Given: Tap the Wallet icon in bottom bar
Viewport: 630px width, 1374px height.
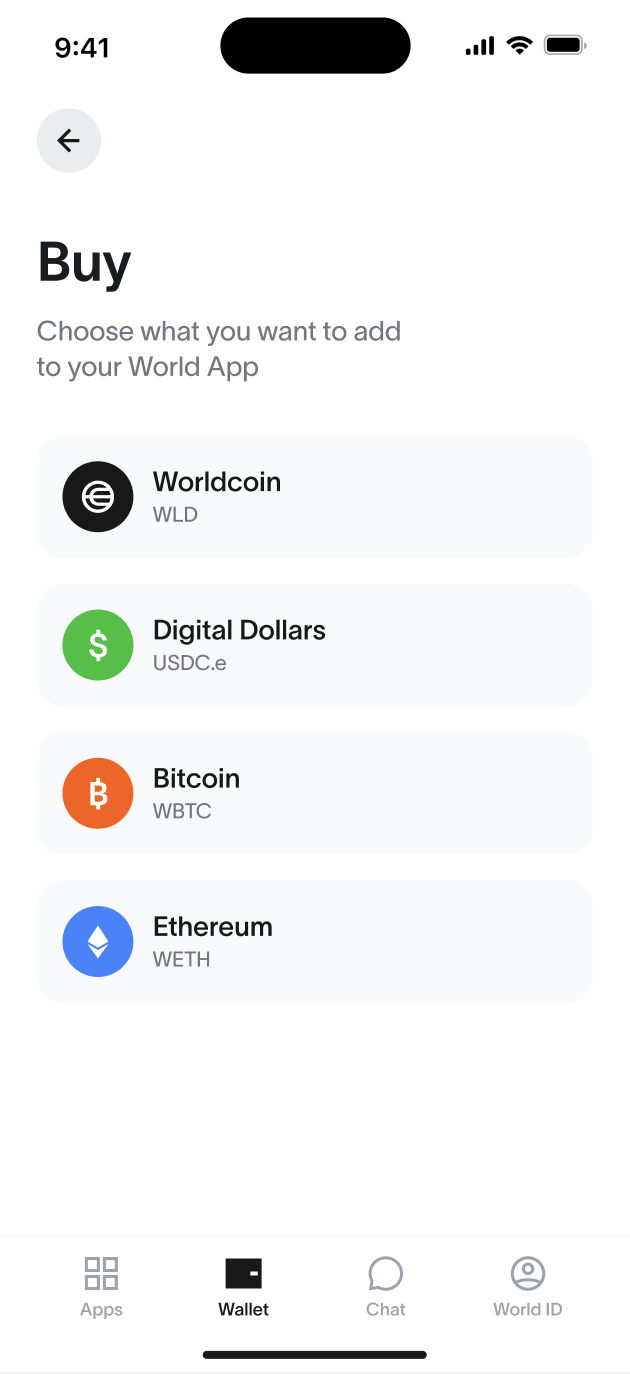Looking at the screenshot, I should [x=244, y=1273].
